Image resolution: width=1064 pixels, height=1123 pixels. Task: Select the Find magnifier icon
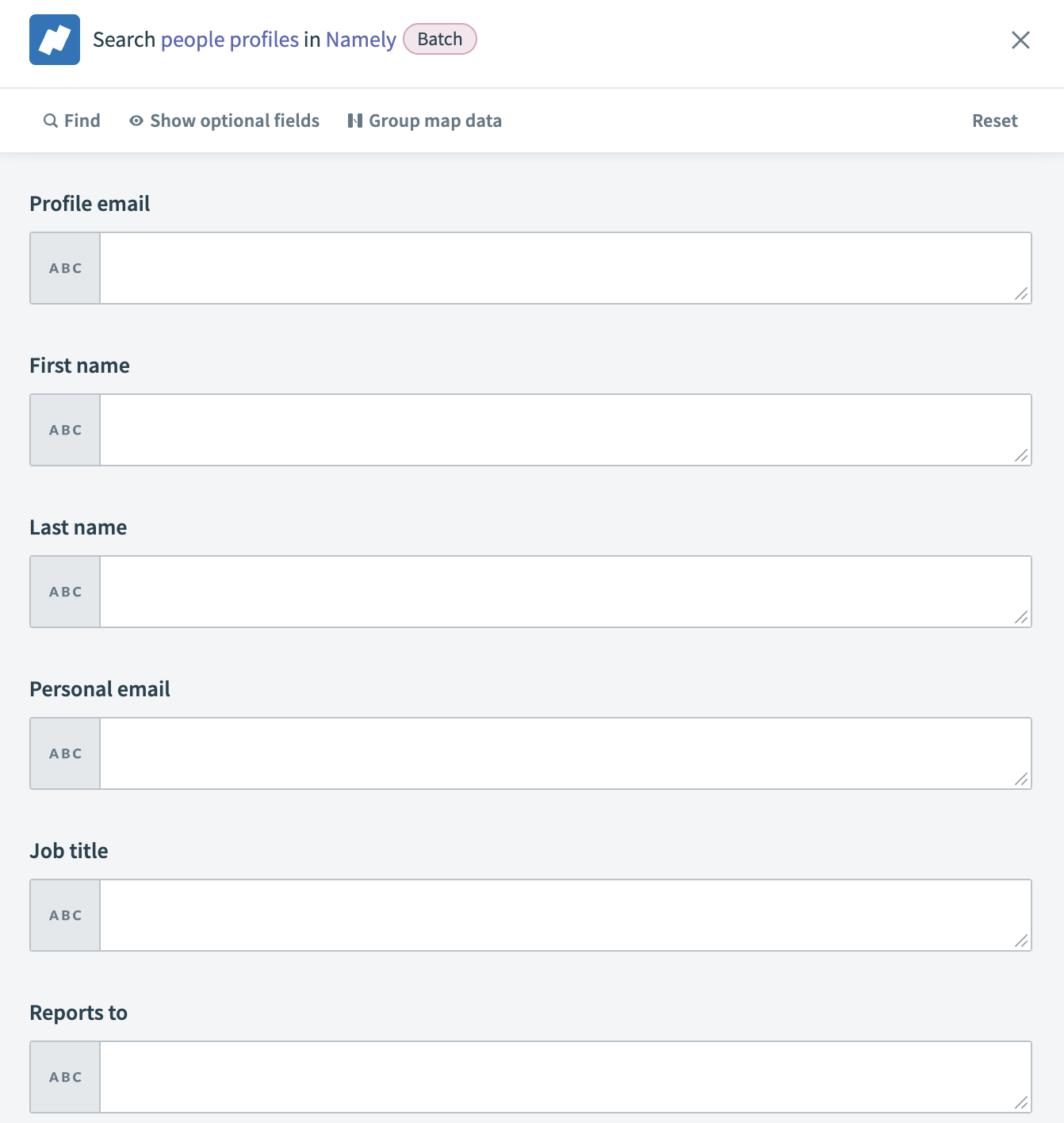pos(50,120)
